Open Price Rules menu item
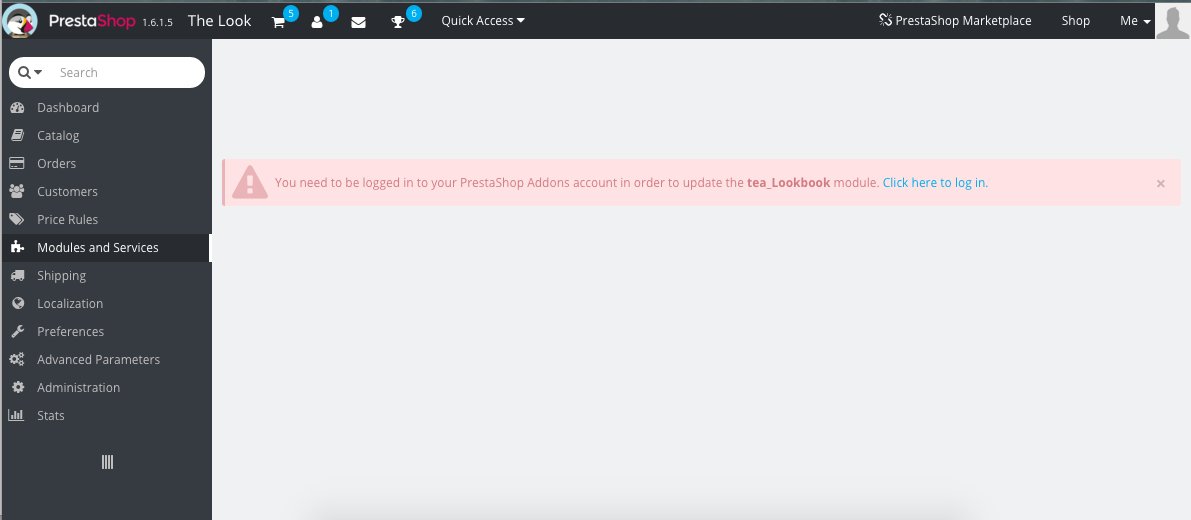This screenshot has height=520, width=1191. (106, 219)
